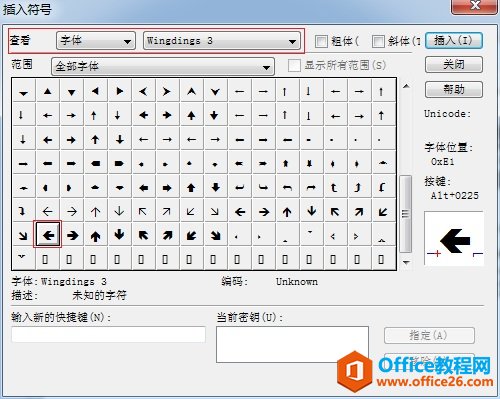Image resolution: width=500 pixels, height=399 pixels.
Task: Pick the t-shaped upward hooked arrow symbol
Action: 334,187
